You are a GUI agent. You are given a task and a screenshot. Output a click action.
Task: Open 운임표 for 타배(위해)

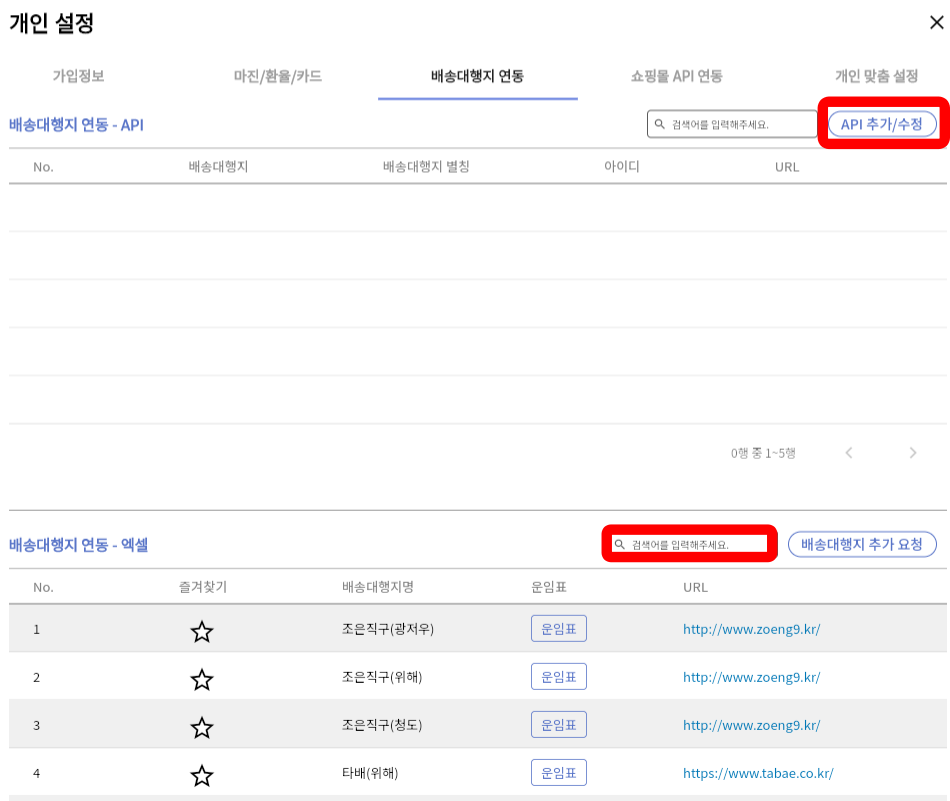pyautogui.click(x=558, y=773)
